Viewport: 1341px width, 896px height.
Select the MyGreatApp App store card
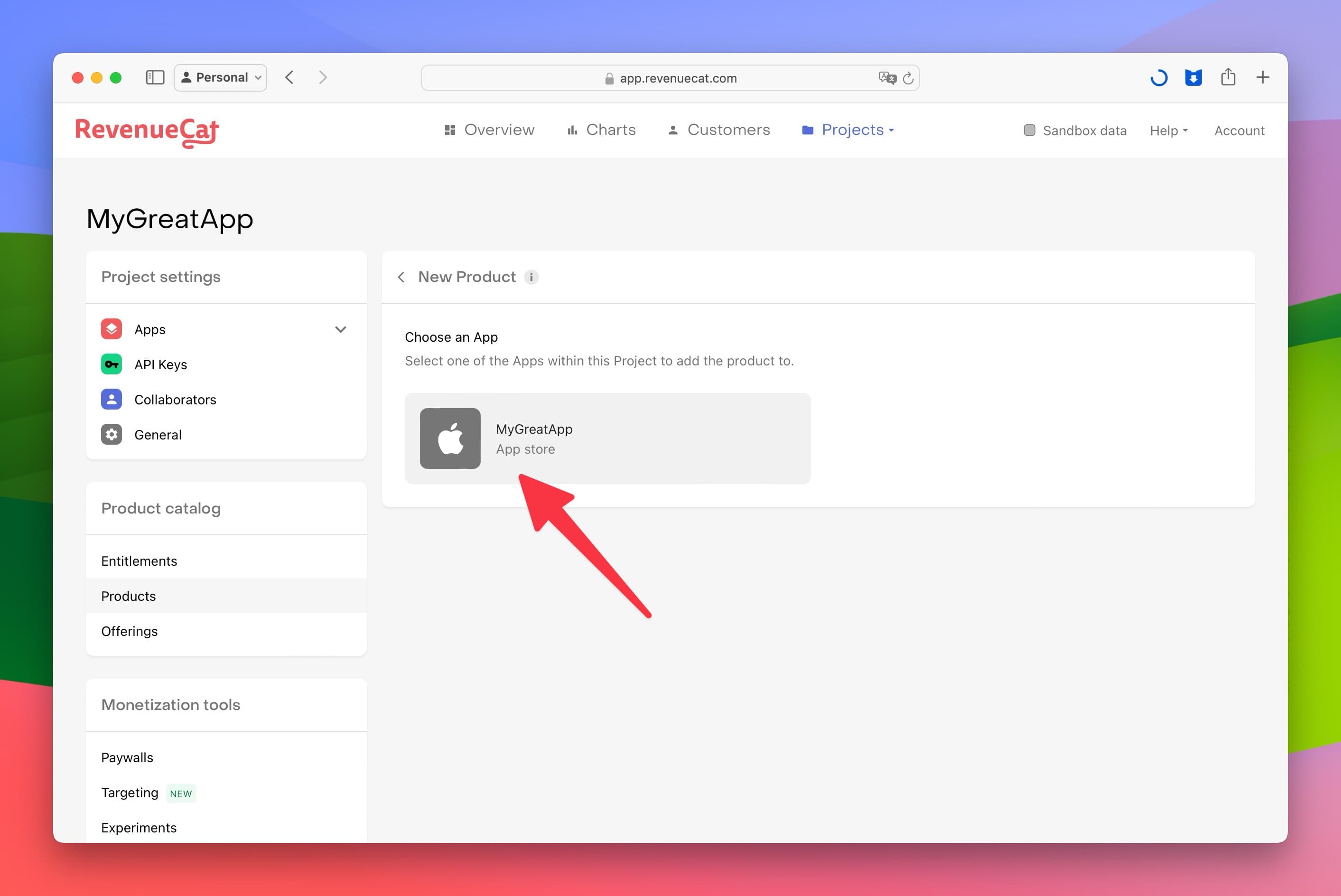607,439
